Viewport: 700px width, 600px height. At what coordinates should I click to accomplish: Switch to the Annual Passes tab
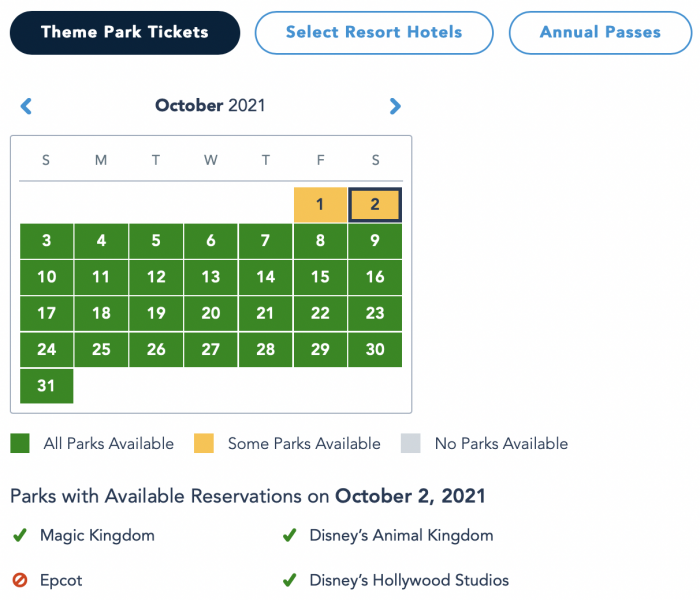[600, 32]
